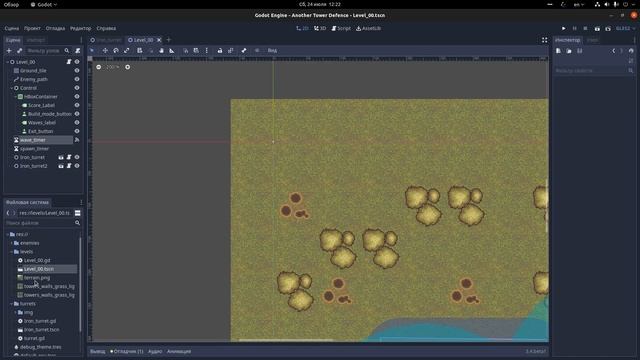
Task: Collapse the HBoxContainer node
Action: (x=16, y=97)
